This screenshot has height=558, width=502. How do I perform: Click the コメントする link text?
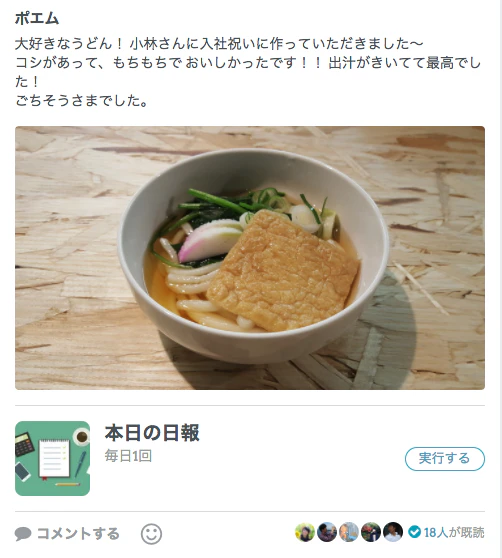coord(78,534)
